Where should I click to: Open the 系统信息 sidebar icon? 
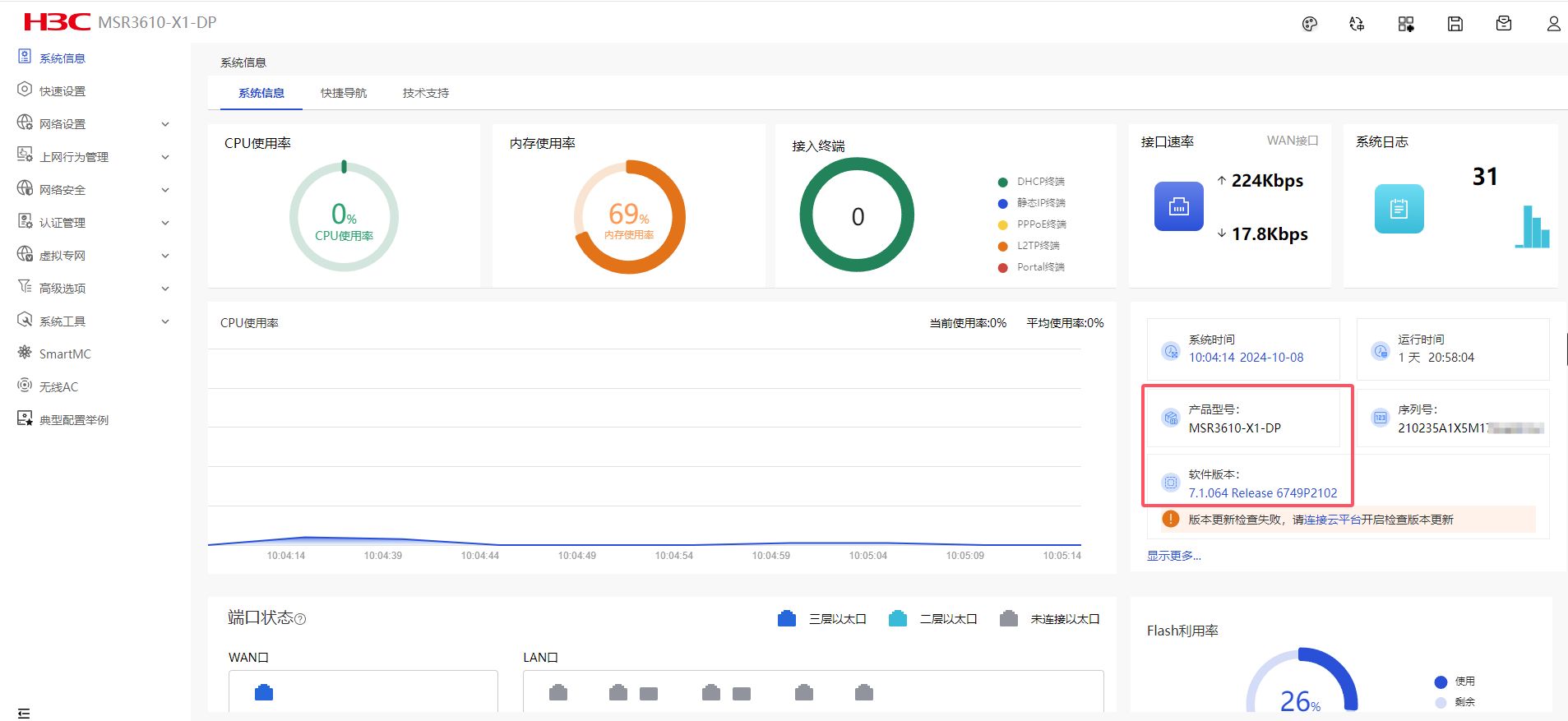click(25, 57)
